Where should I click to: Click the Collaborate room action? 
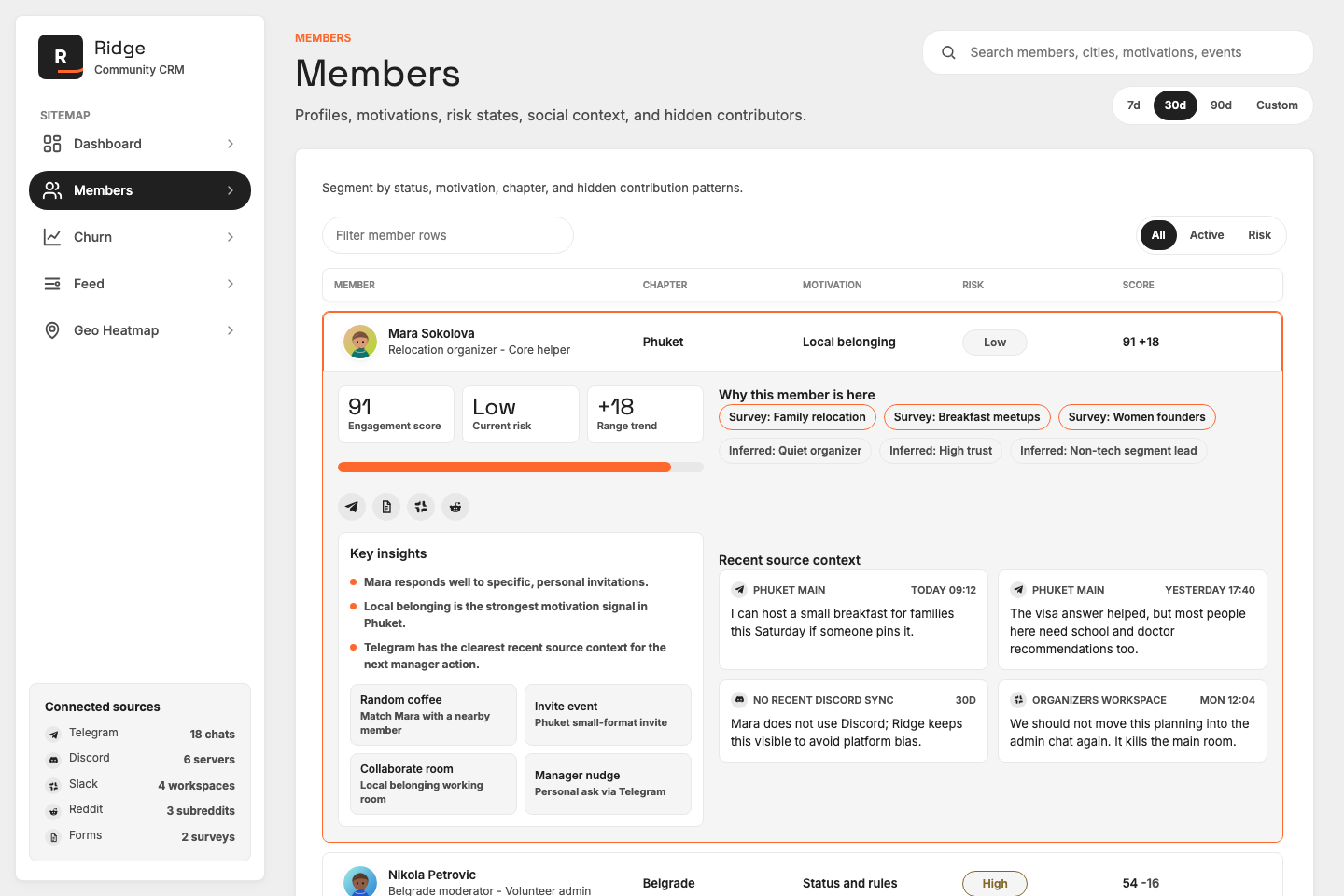[433, 784]
